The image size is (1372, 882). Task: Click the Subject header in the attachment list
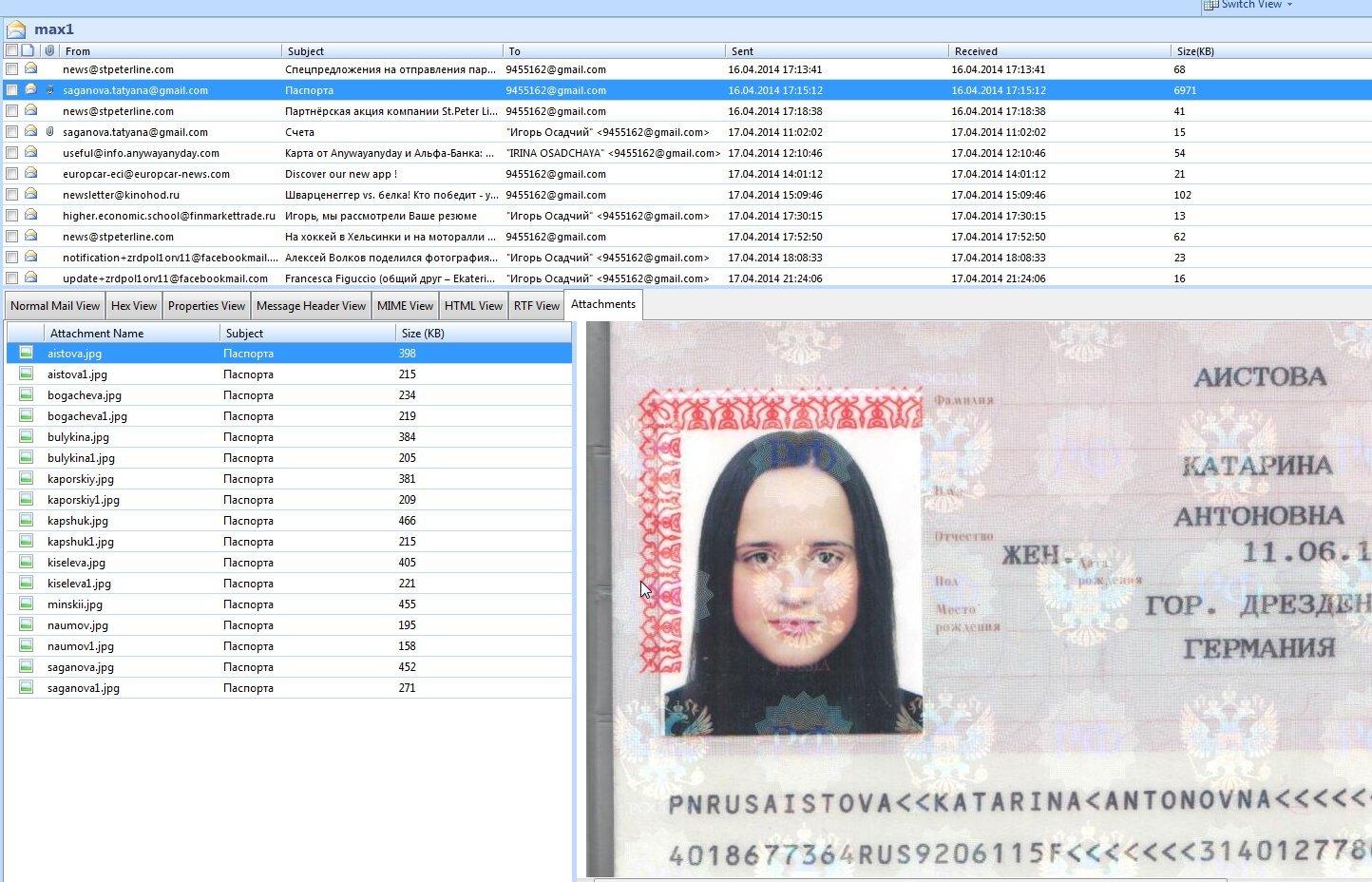(308, 333)
